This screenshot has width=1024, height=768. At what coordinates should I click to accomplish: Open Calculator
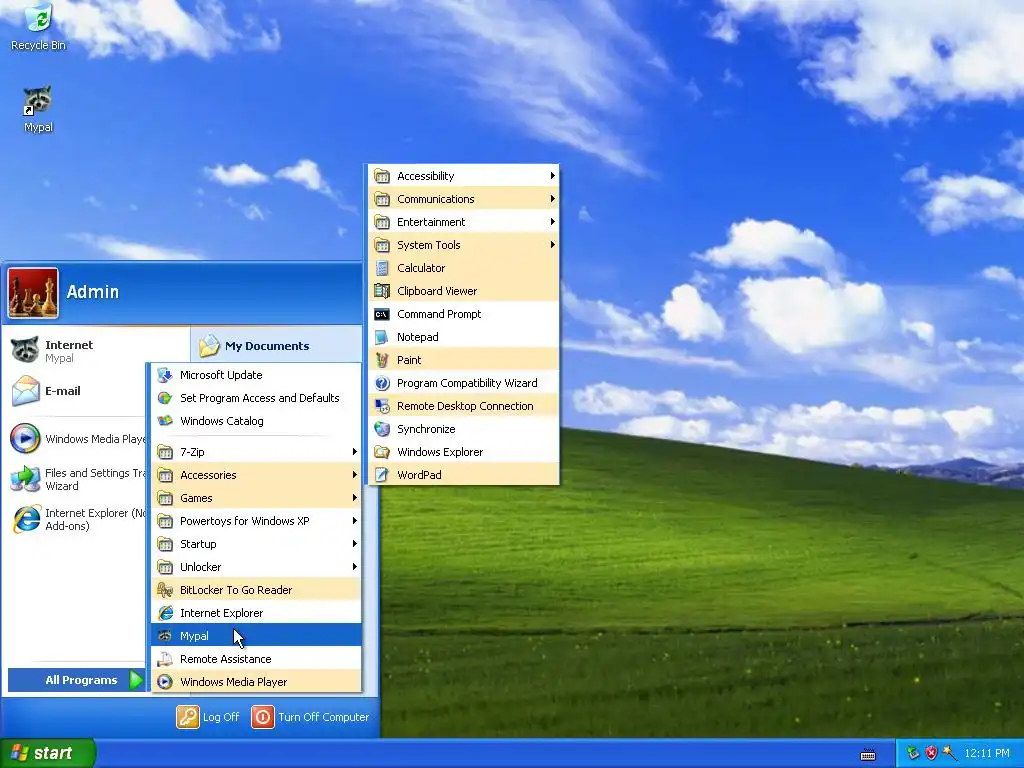pos(464,268)
